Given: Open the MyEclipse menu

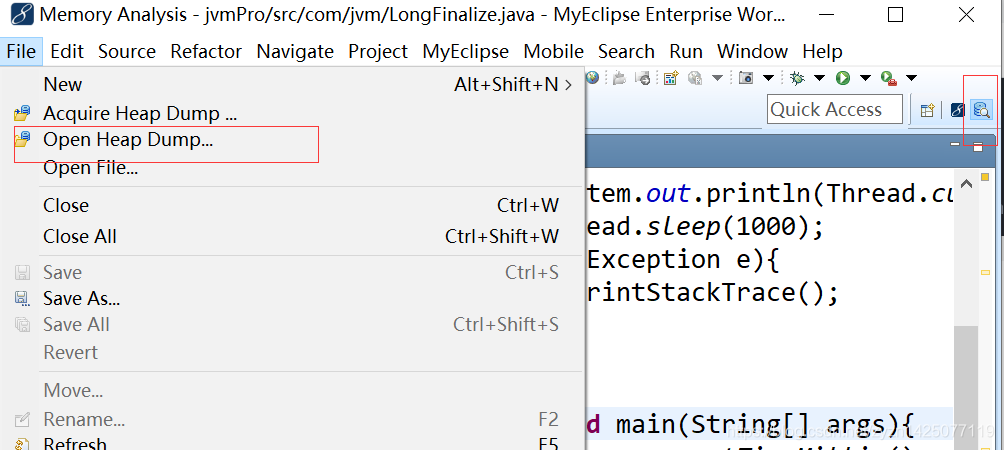Looking at the screenshot, I should [466, 51].
